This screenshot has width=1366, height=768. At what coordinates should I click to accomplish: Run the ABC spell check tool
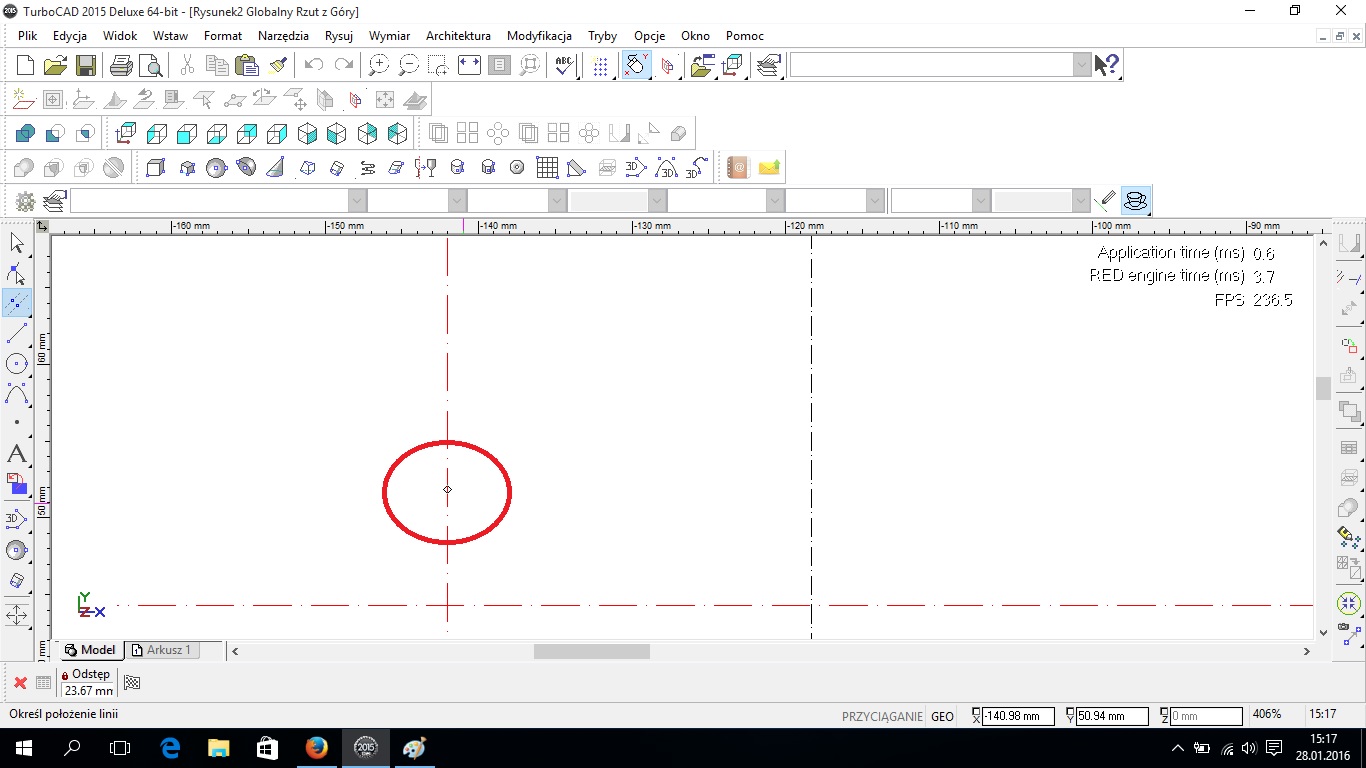(565, 66)
